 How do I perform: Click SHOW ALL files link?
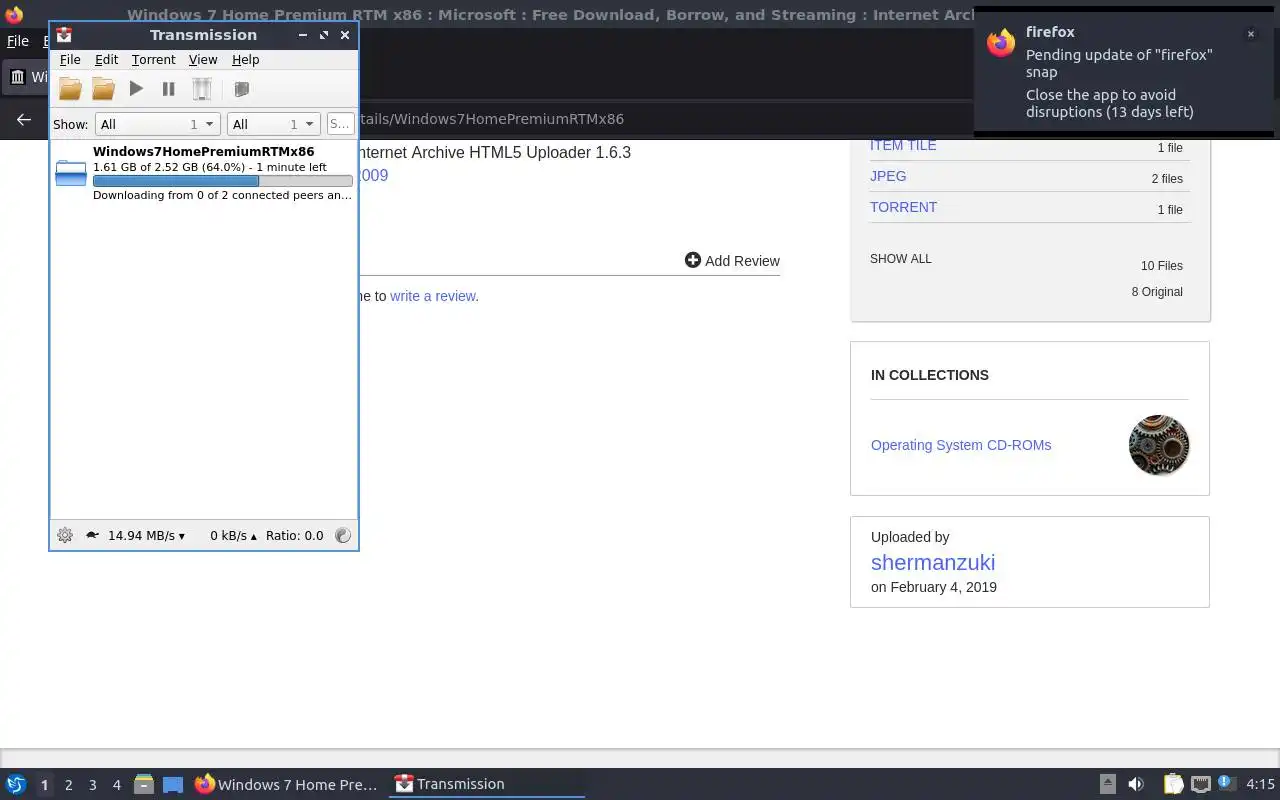pos(900,258)
